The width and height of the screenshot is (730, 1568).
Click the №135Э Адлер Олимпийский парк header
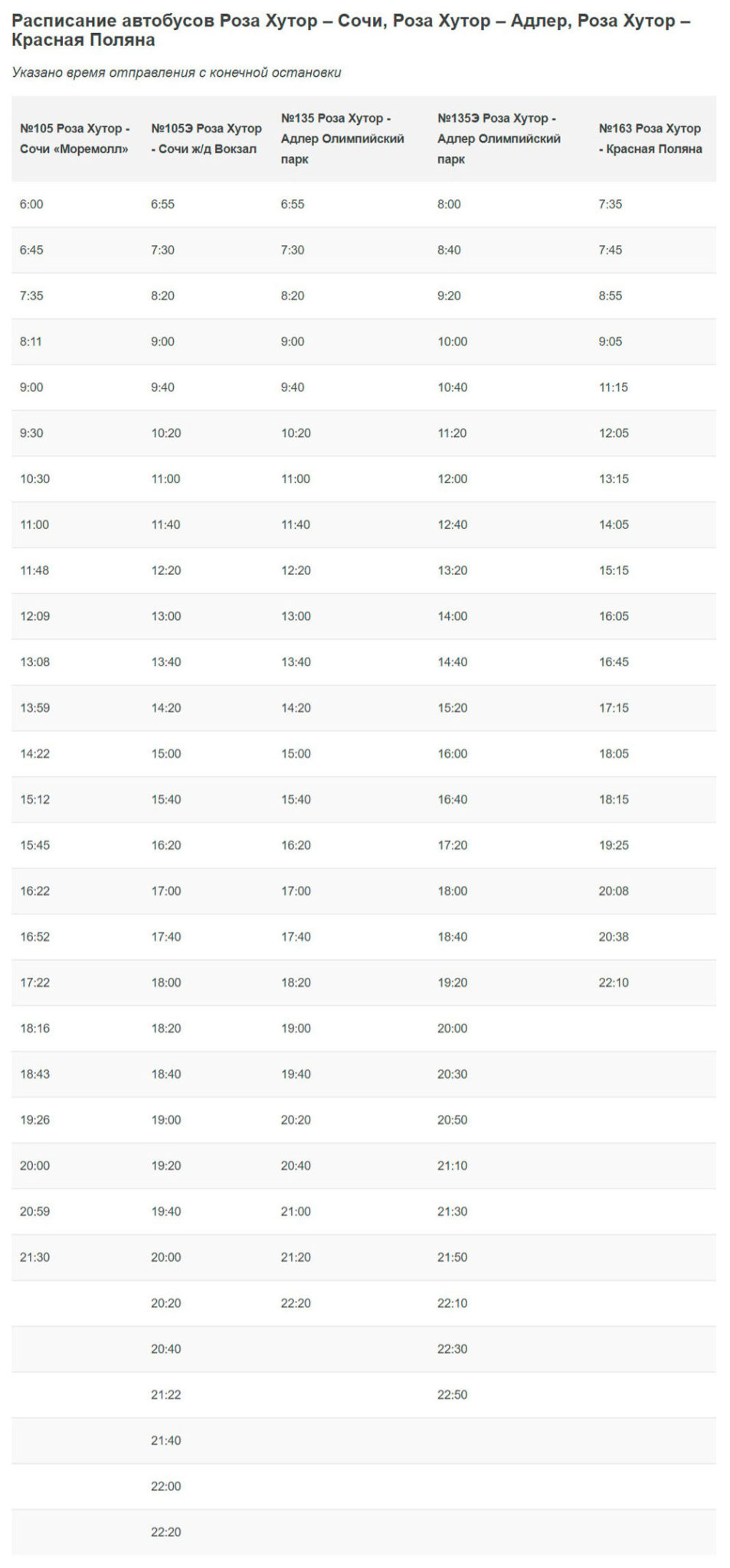499,139
